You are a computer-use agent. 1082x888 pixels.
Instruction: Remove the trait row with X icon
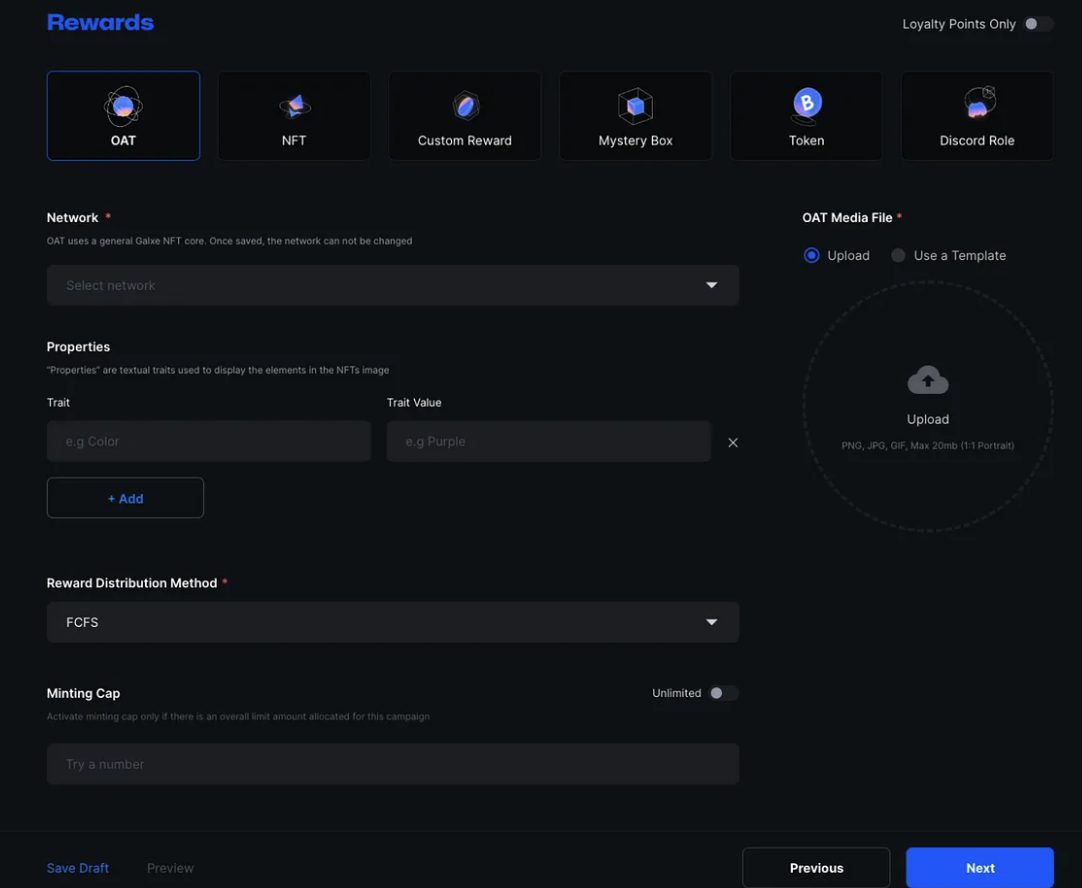[x=733, y=442]
